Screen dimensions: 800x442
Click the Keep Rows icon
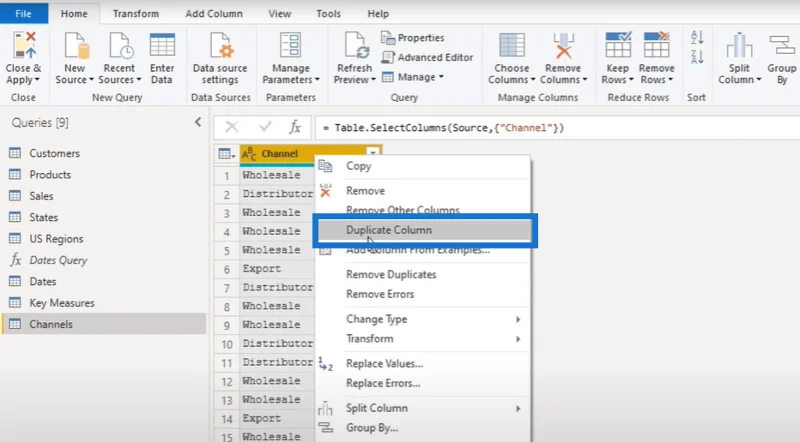coord(618,45)
